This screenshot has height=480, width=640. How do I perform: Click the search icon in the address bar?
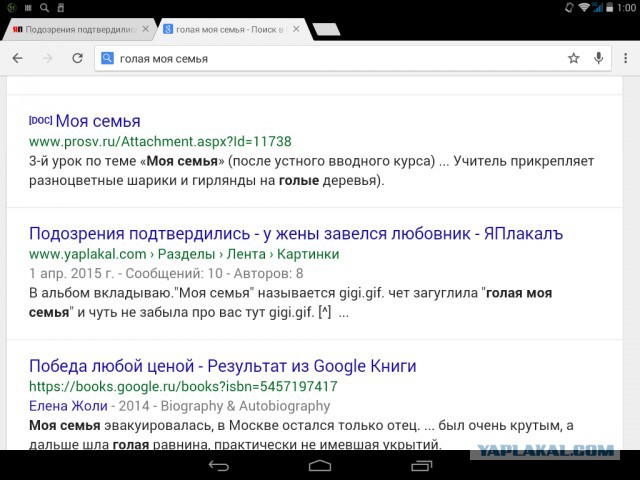pos(107,58)
